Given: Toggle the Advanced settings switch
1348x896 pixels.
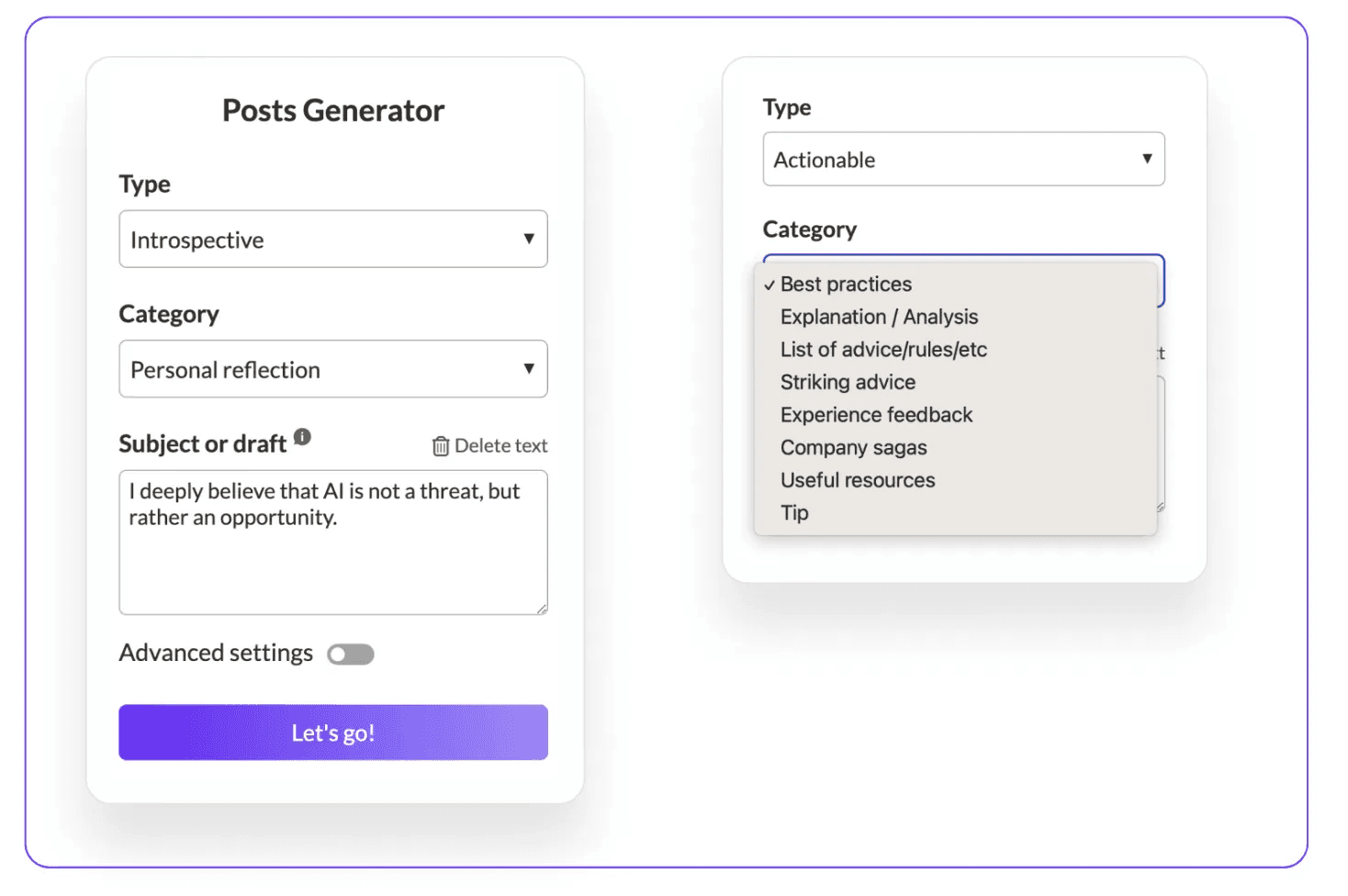Looking at the screenshot, I should [351, 655].
